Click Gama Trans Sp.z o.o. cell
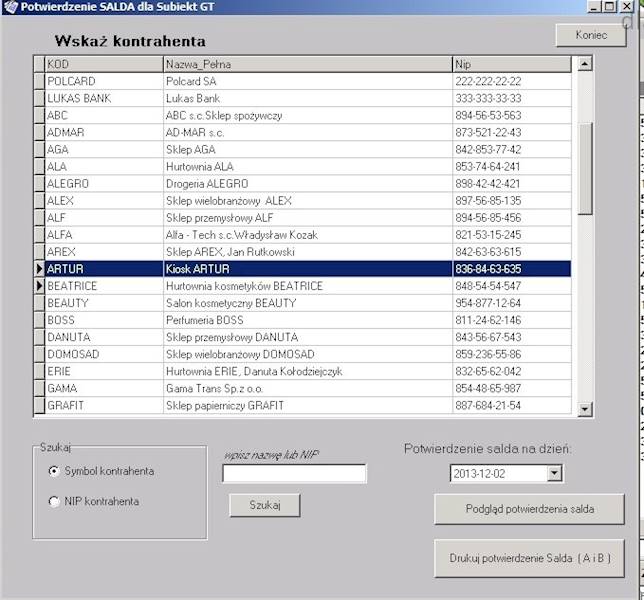The image size is (644, 600). [x=308, y=388]
